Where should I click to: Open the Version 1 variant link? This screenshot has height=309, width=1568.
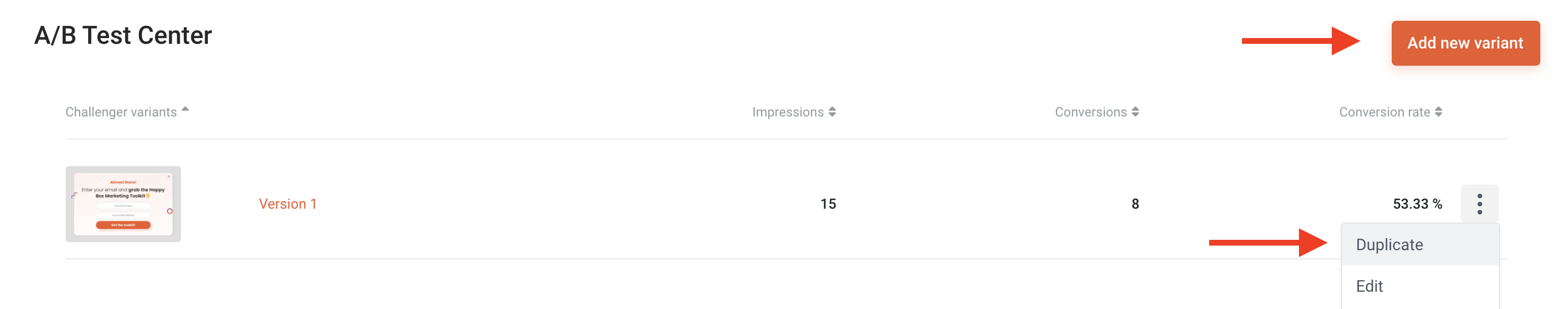coord(288,204)
